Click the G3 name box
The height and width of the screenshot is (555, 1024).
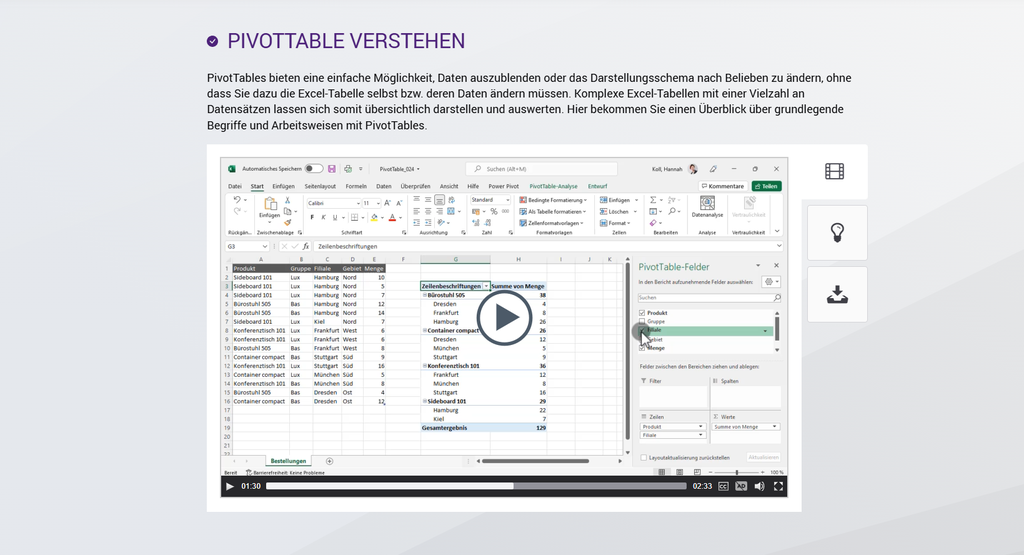coord(247,246)
